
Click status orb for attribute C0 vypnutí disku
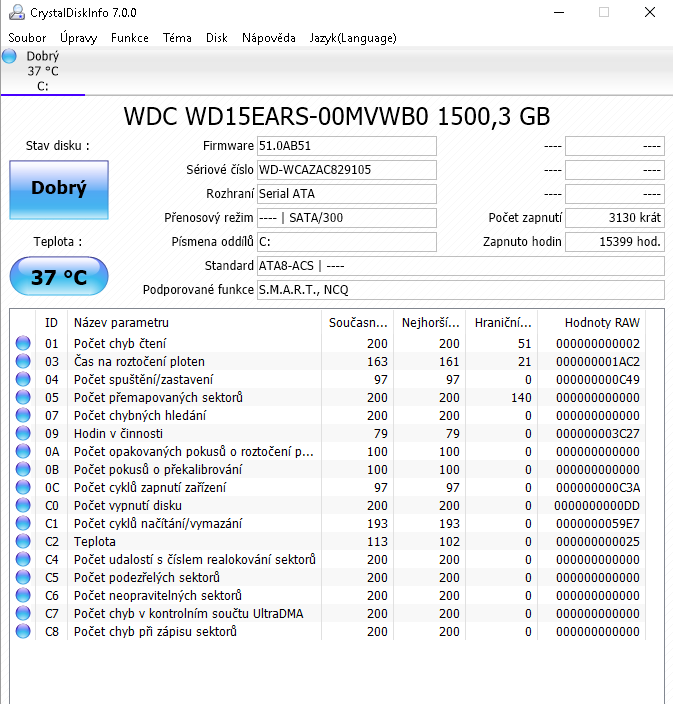coord(23,505)
